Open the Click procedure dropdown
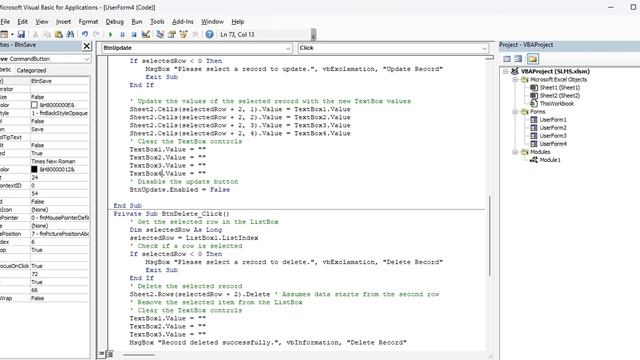Image resolution: width=640 pixels, height=360 pixels. (484, 48)
